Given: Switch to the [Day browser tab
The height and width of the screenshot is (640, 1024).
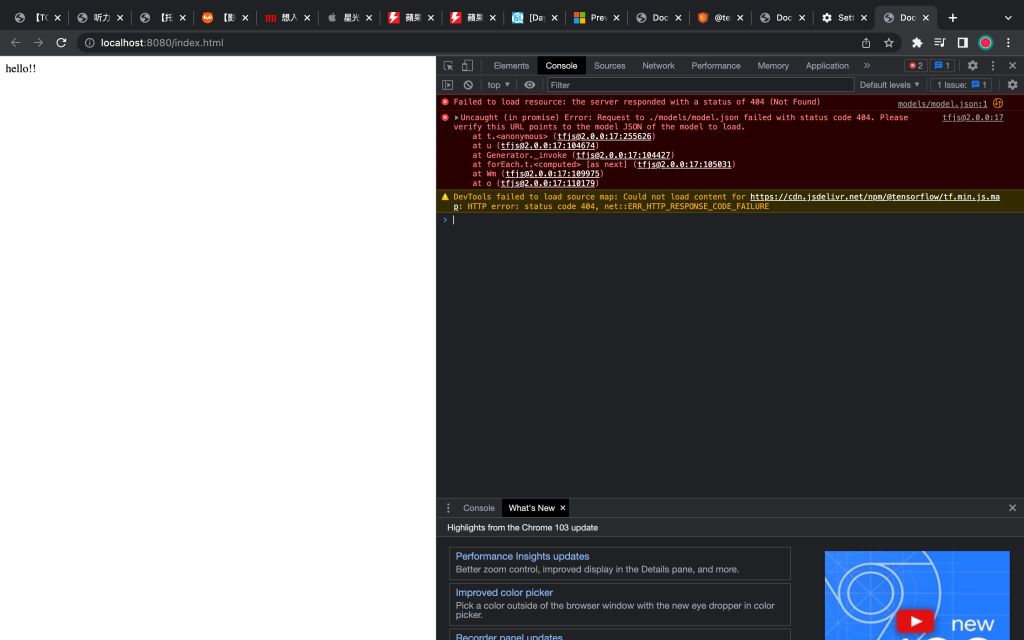Looking at the screenshot, I should pos(535,18).
